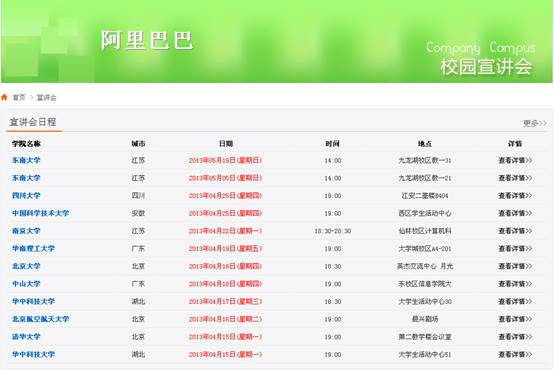Image resolution: width=554 pixels, height=370 pixels.
Task: Open the 清华大学 university link
Action: (x=26, y=337)
